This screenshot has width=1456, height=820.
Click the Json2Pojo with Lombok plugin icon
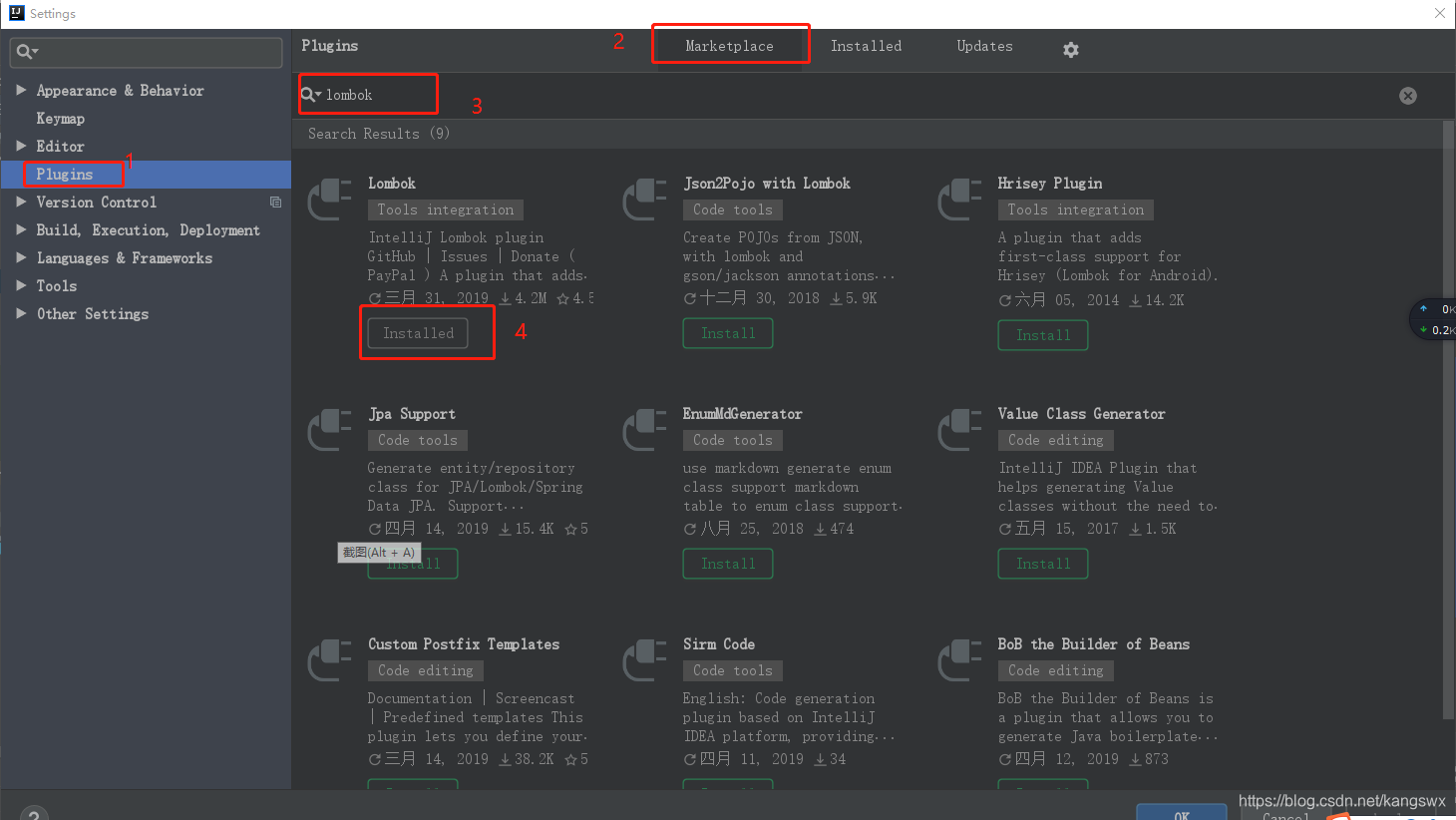click(x=645, y=200)
